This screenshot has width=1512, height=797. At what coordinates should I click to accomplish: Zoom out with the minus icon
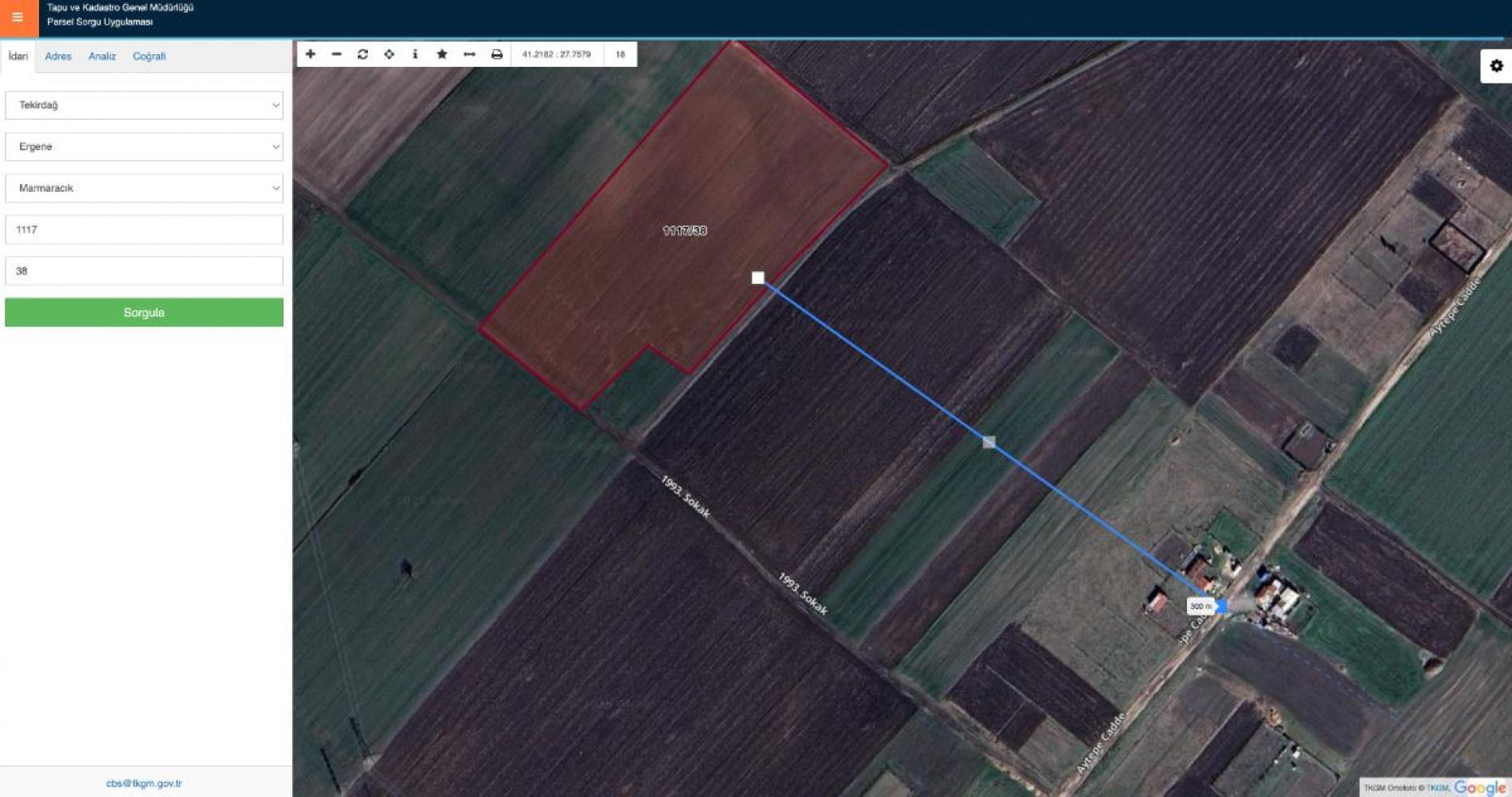[337, 54]
